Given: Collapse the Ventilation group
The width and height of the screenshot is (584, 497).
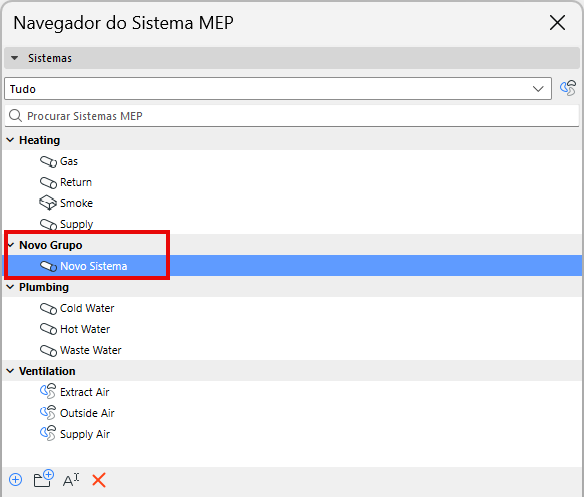Looking at the screenshot, I should click(11, 371).
